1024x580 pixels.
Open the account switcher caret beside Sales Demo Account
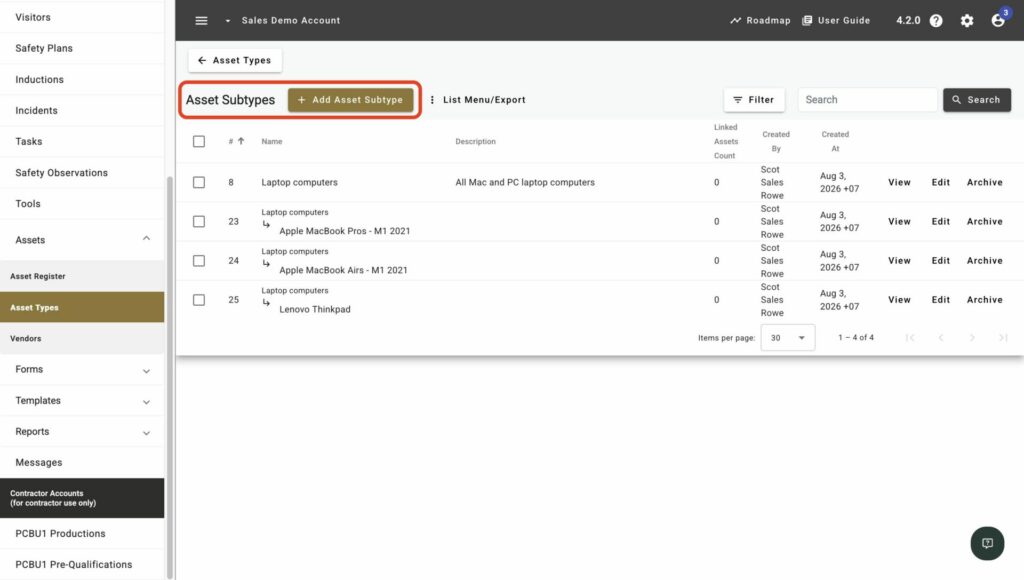click(x=227, y=20)
